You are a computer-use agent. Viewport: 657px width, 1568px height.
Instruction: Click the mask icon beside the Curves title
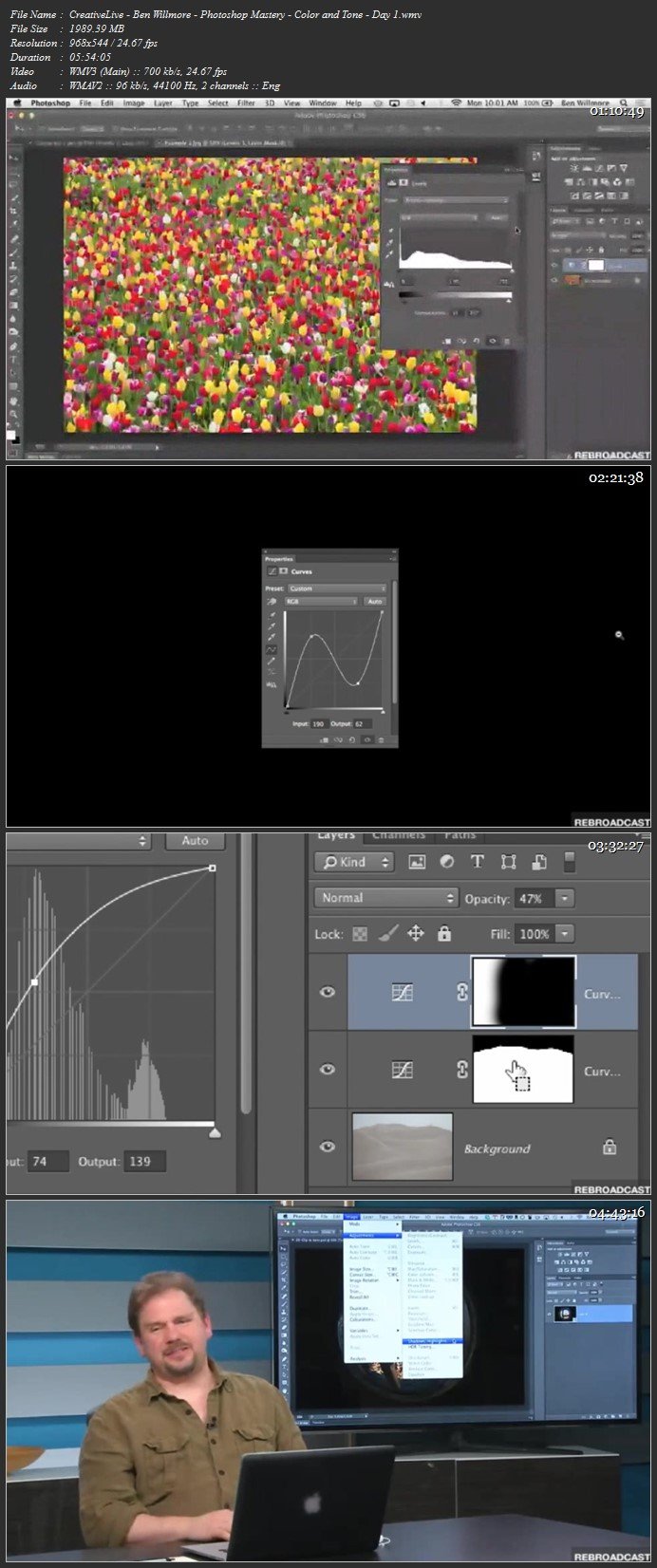coord(283,570)
